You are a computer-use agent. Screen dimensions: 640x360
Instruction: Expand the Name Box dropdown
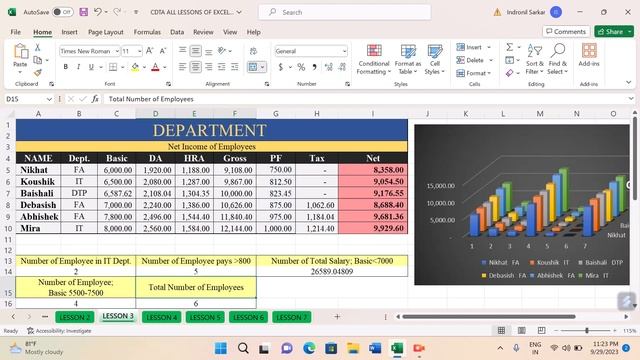49,99
